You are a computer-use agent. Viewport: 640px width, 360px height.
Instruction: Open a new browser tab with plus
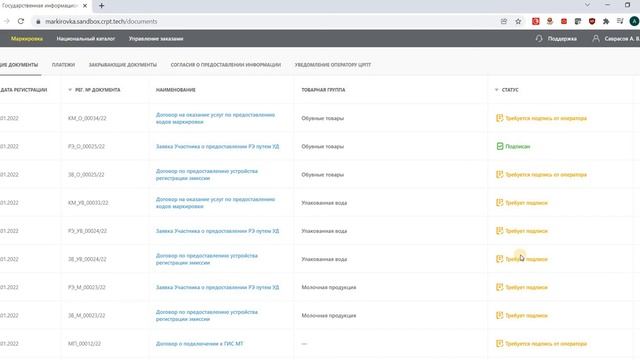pos(101,6)
